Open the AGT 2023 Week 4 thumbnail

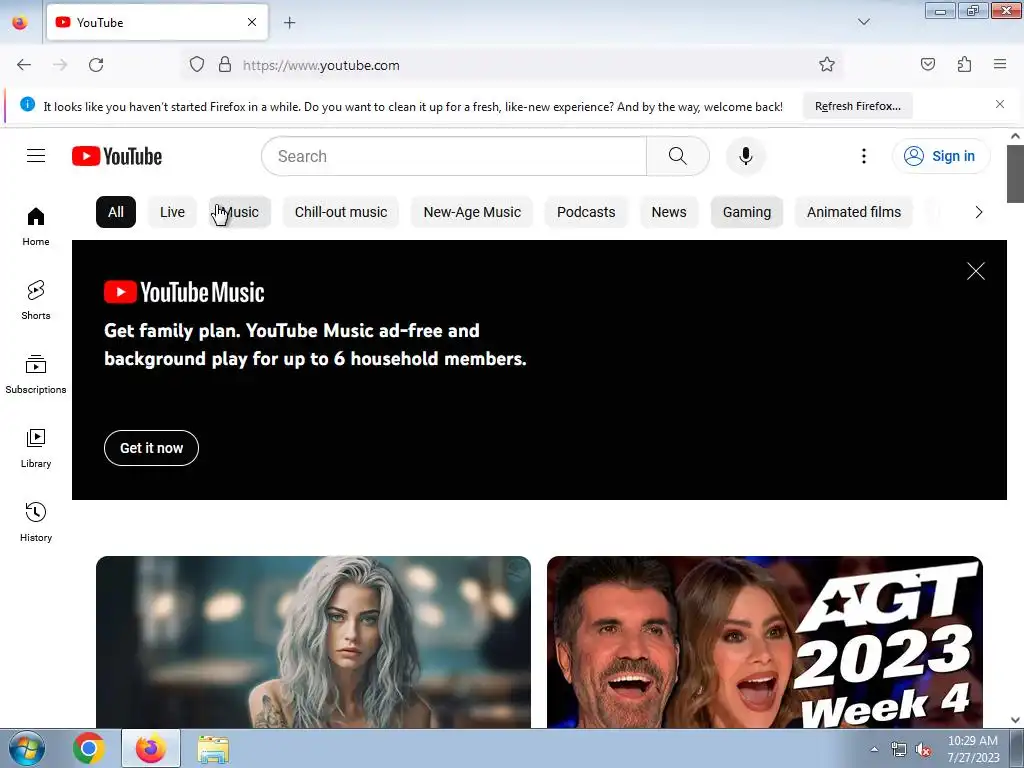(x=765, y=642)
